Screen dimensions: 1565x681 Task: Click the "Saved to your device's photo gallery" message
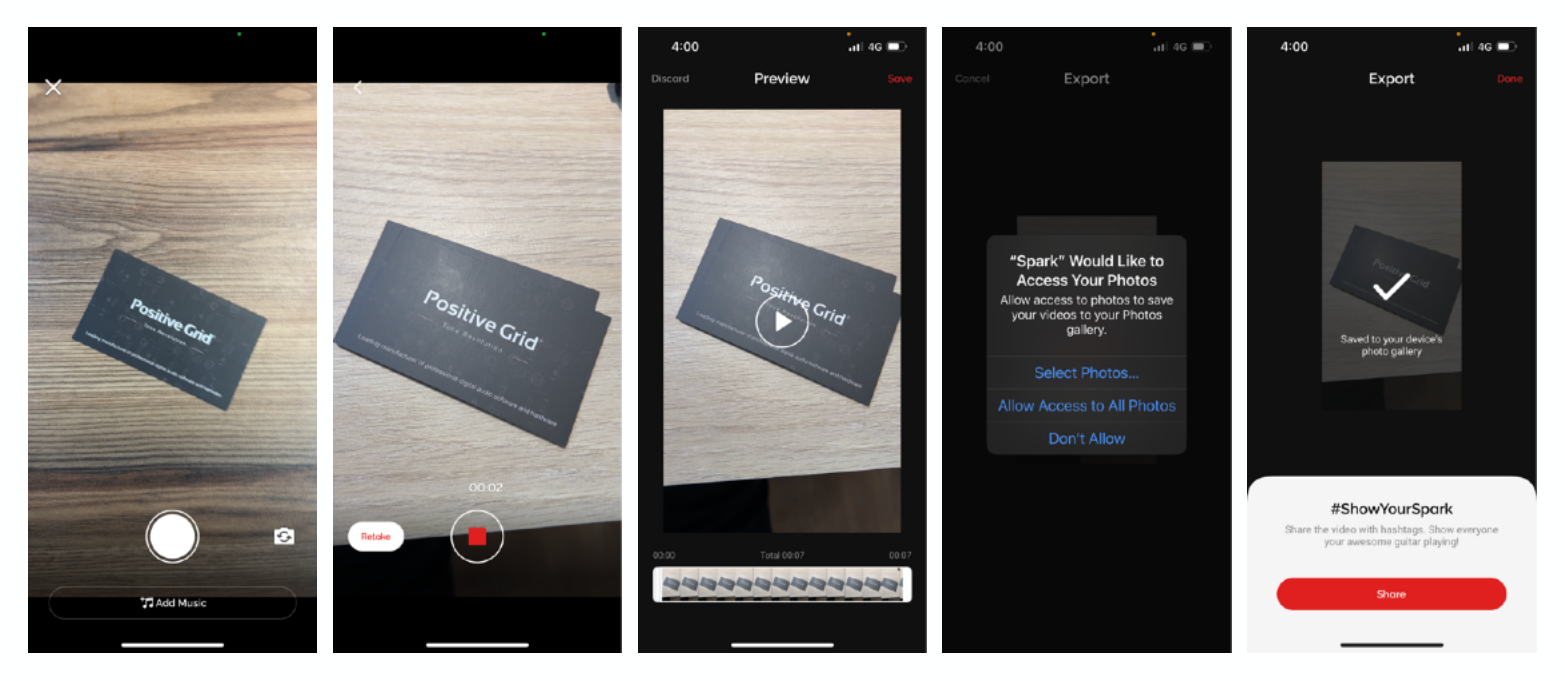[1391, 345]
